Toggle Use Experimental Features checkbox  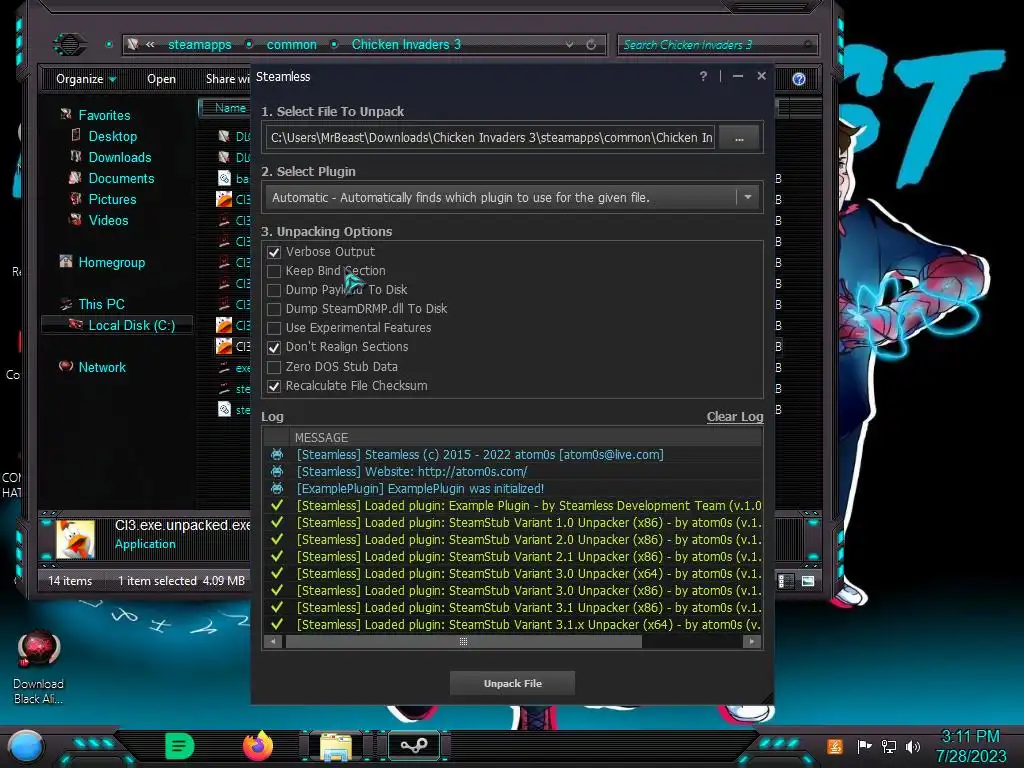tap(274, 328)
